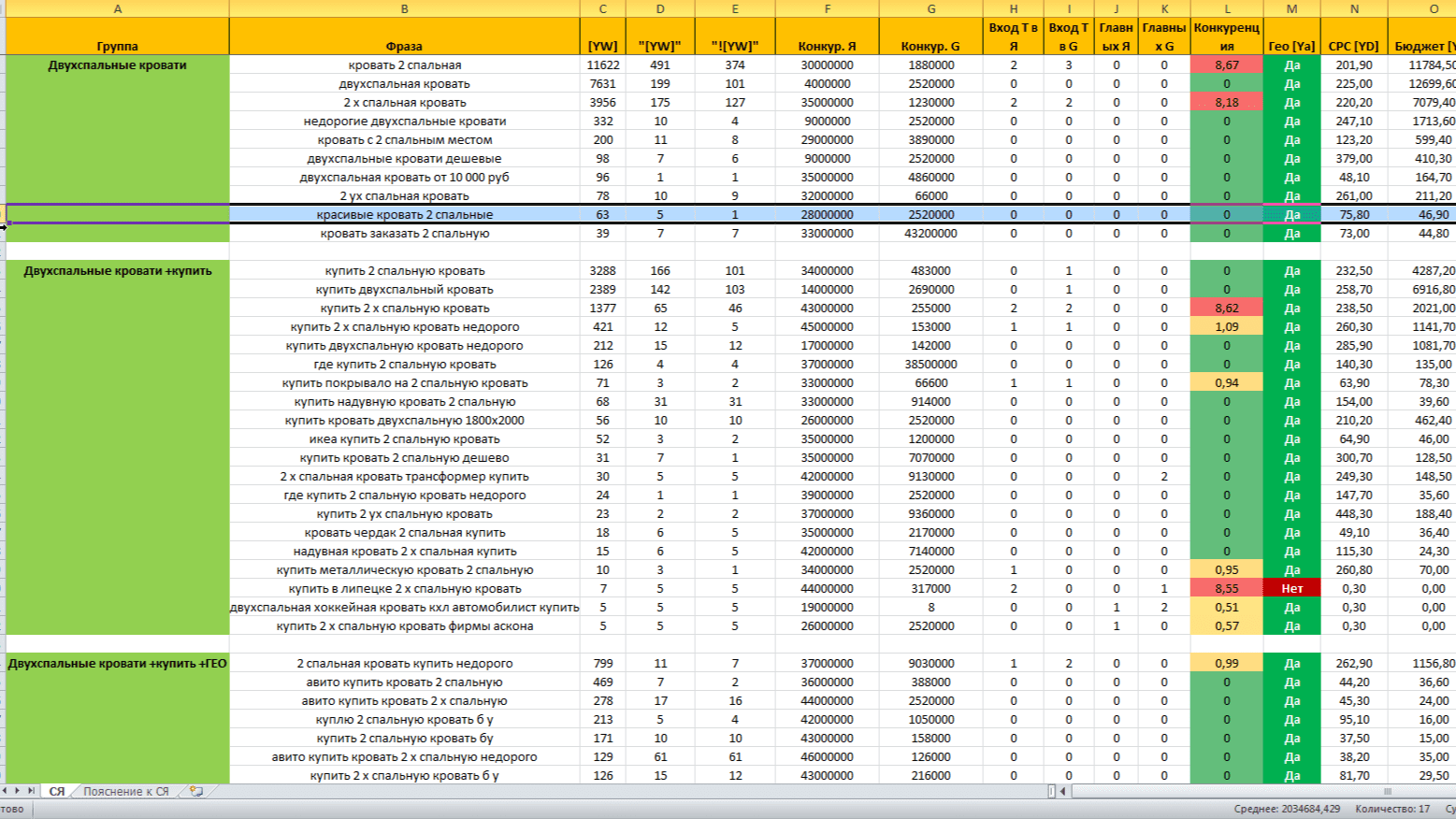Screen dimensions: 1456x819
Task: Switch to the Пояснение к СЯ sheet tab
Action: 125,791
